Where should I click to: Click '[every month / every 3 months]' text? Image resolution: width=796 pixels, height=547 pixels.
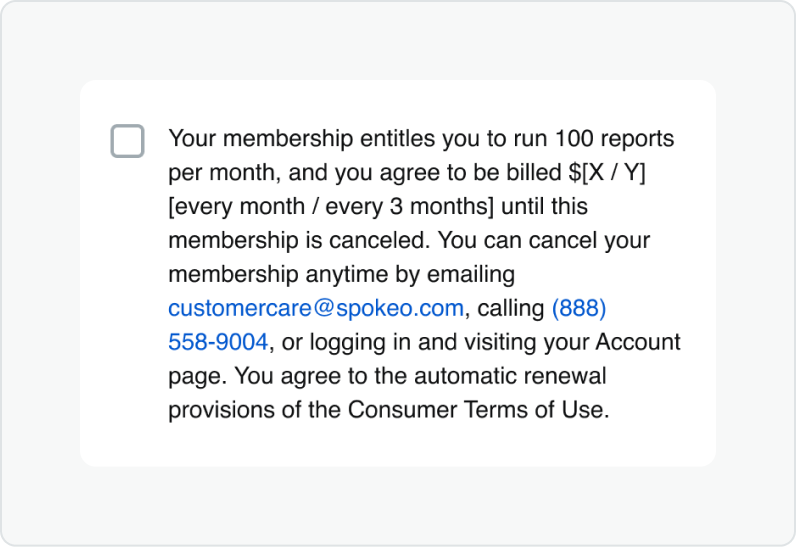[x=331, y=206]
